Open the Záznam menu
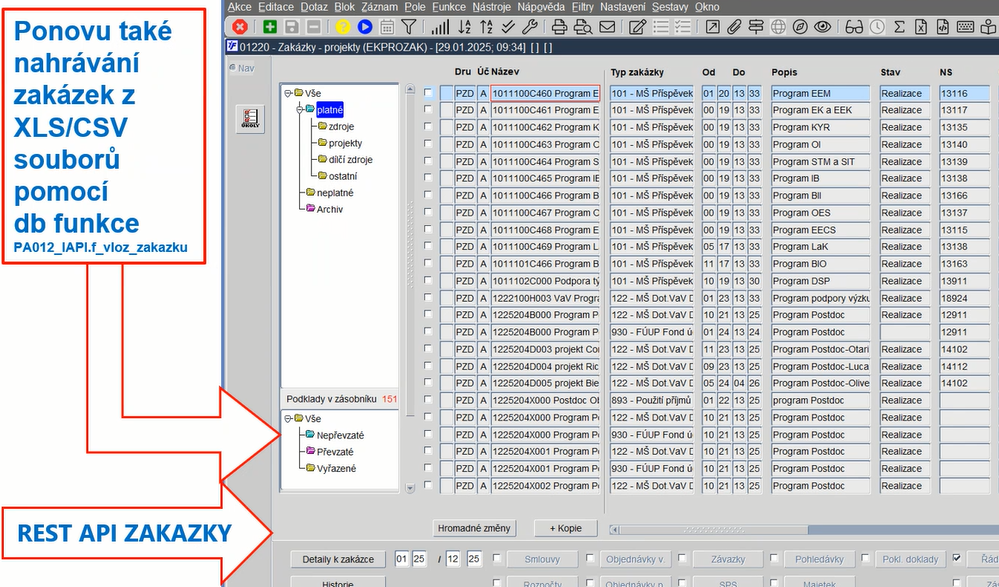 tap(379, 7)
